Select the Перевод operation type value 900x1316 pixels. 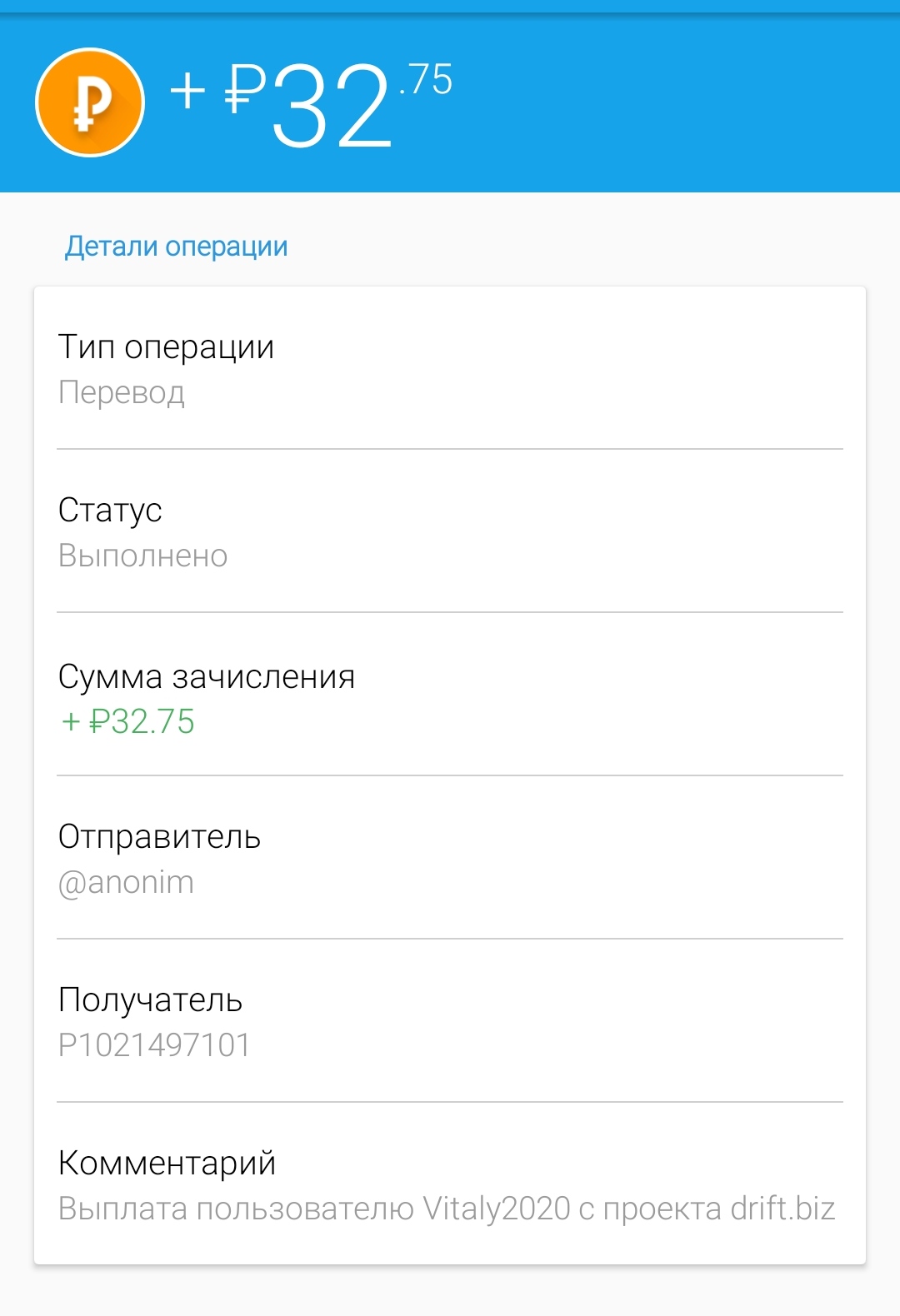122,392
